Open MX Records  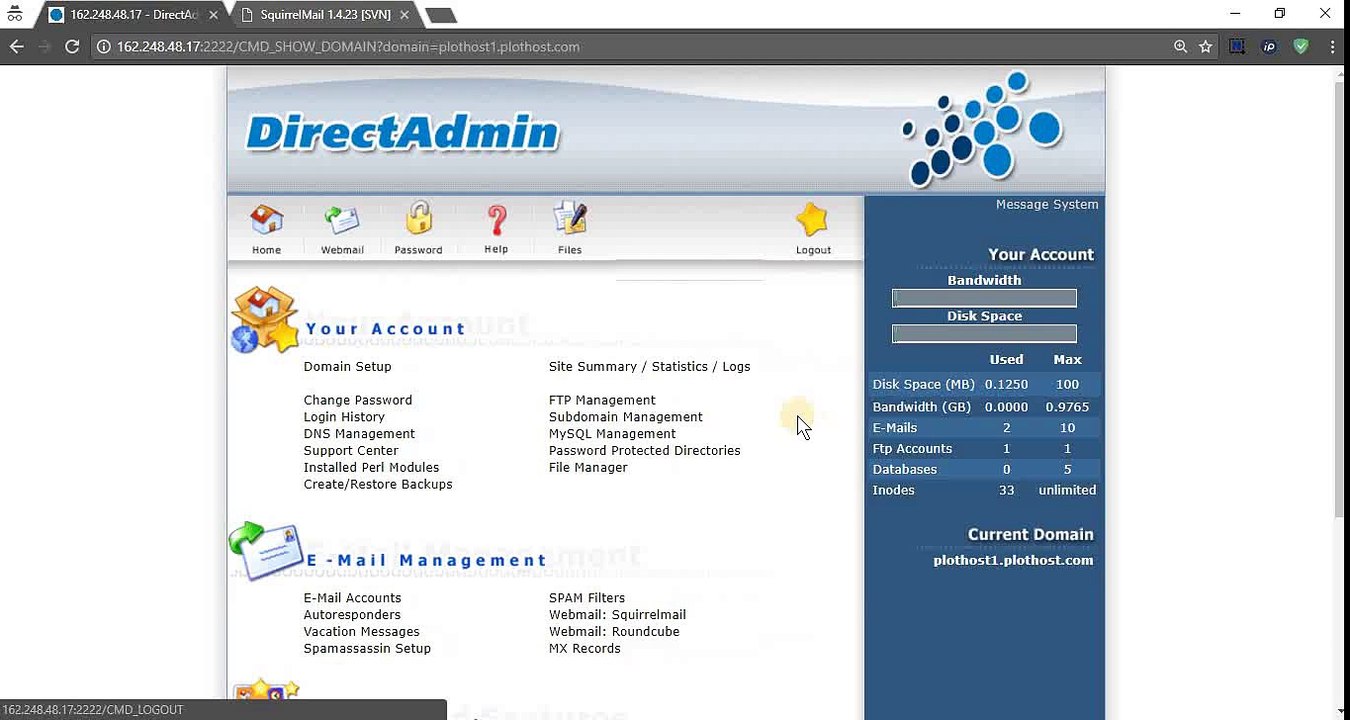(x=585, y=649)
